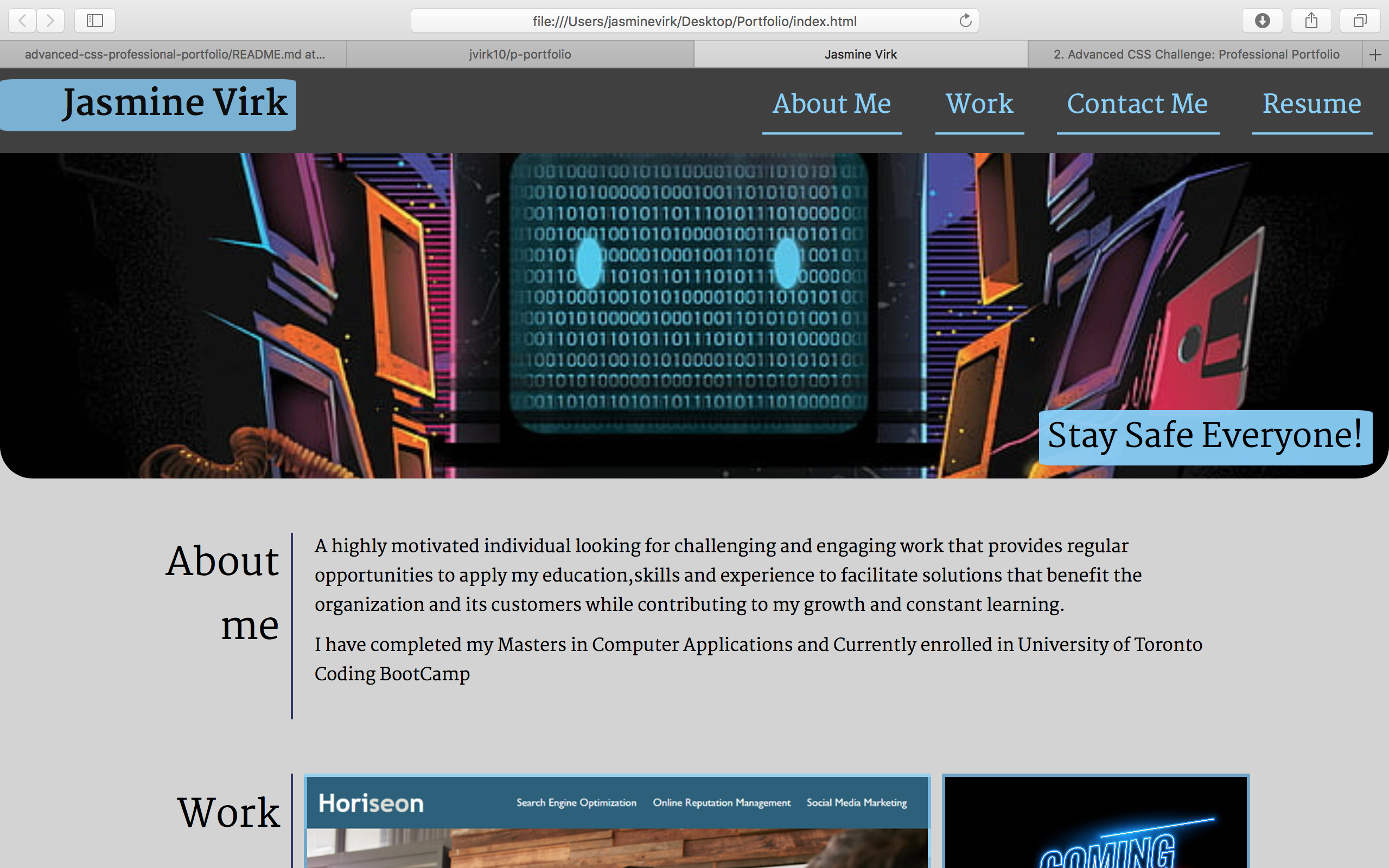Switch to the jvirk10/p-portfolio tab
Screen dimensions: 1389x868
[520, 55]
